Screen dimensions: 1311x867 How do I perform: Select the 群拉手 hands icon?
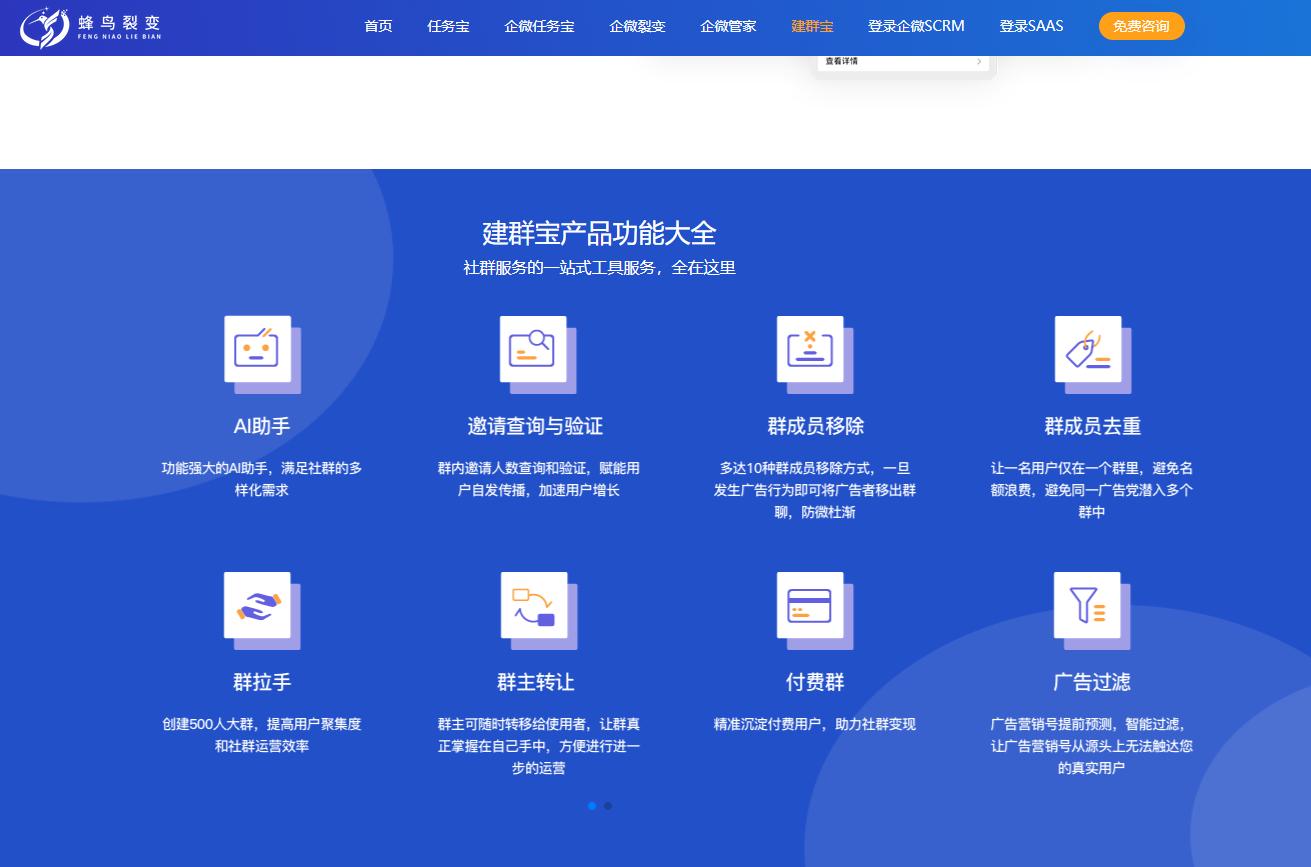(x=260, y=607)
